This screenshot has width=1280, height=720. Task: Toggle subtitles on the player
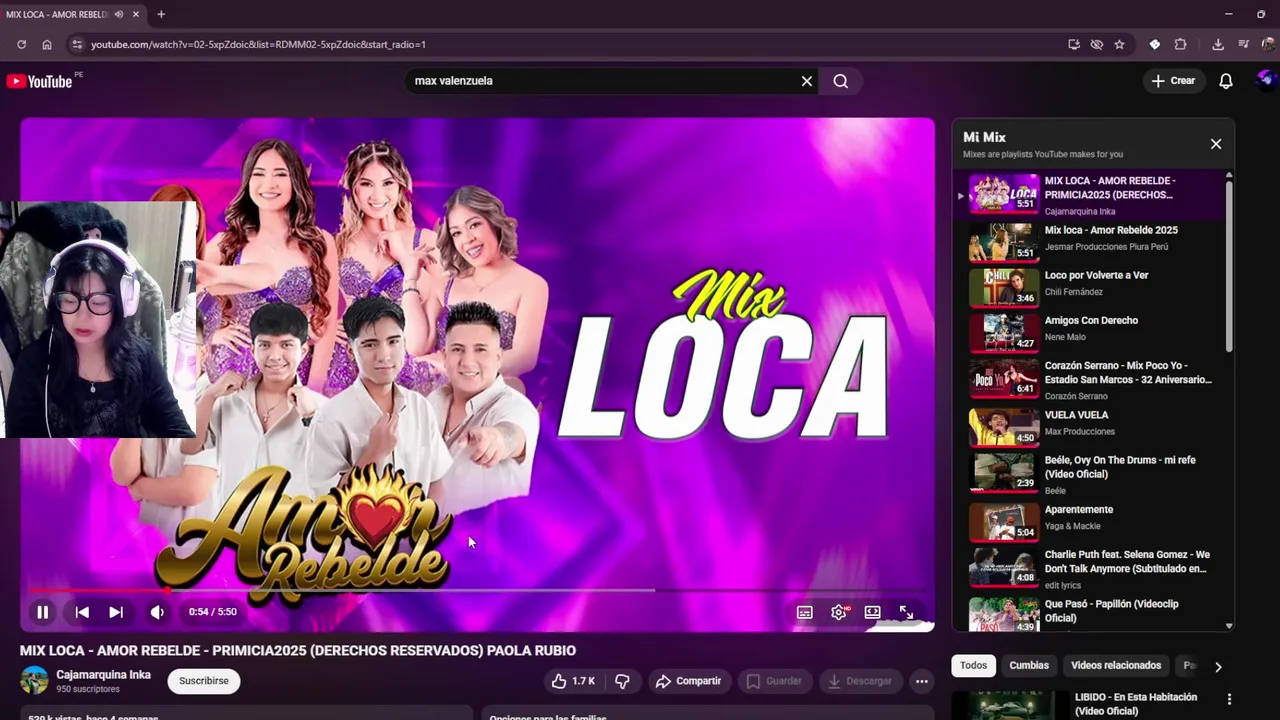(x=804, y=612)
